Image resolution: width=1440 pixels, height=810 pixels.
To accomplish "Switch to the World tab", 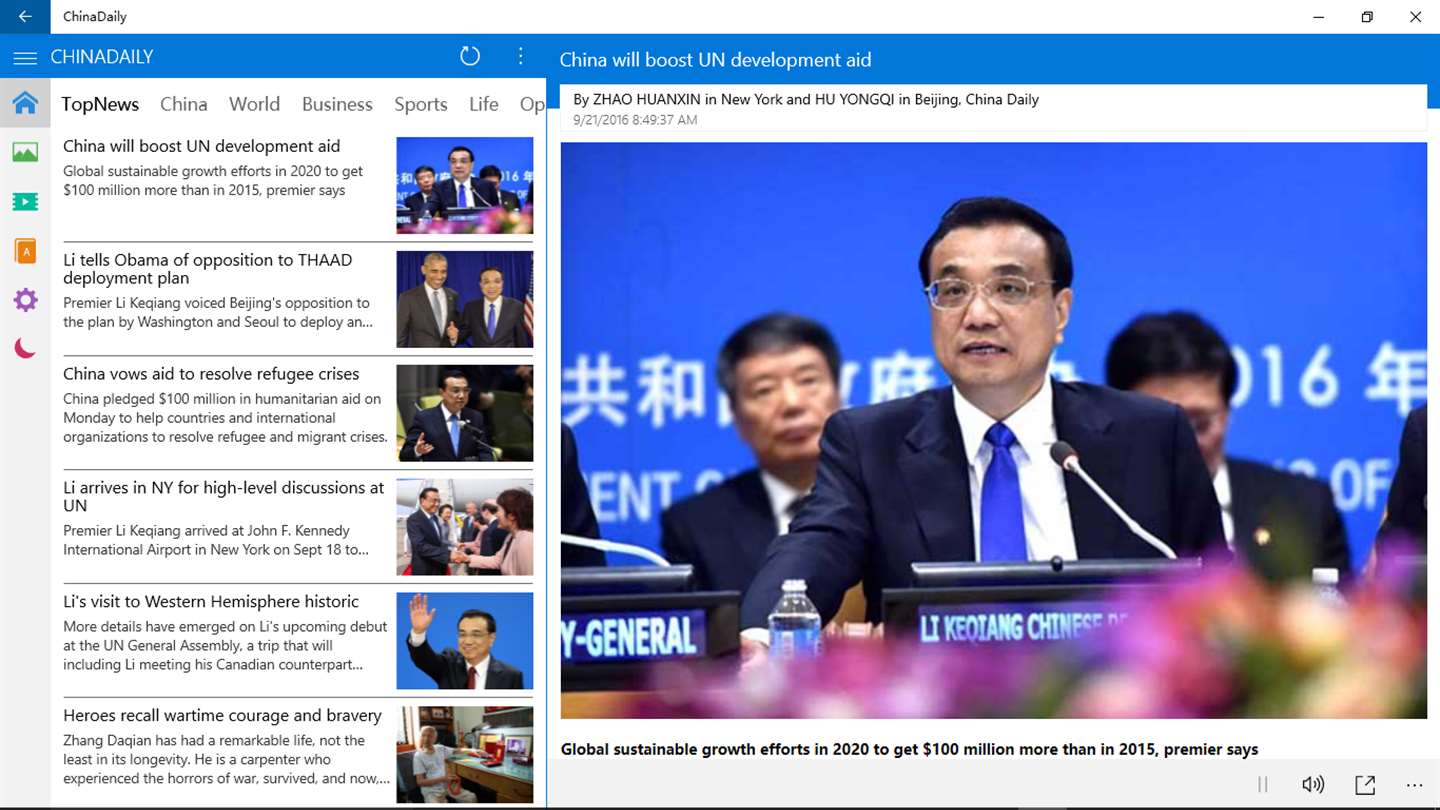I will point(254,104).
